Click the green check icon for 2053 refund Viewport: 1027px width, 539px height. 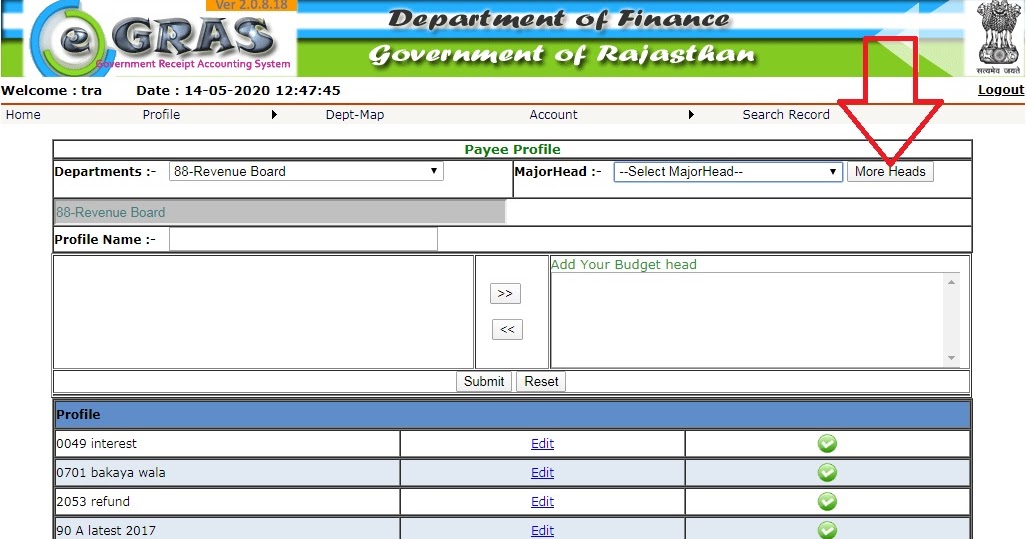(x=827, y=501)
